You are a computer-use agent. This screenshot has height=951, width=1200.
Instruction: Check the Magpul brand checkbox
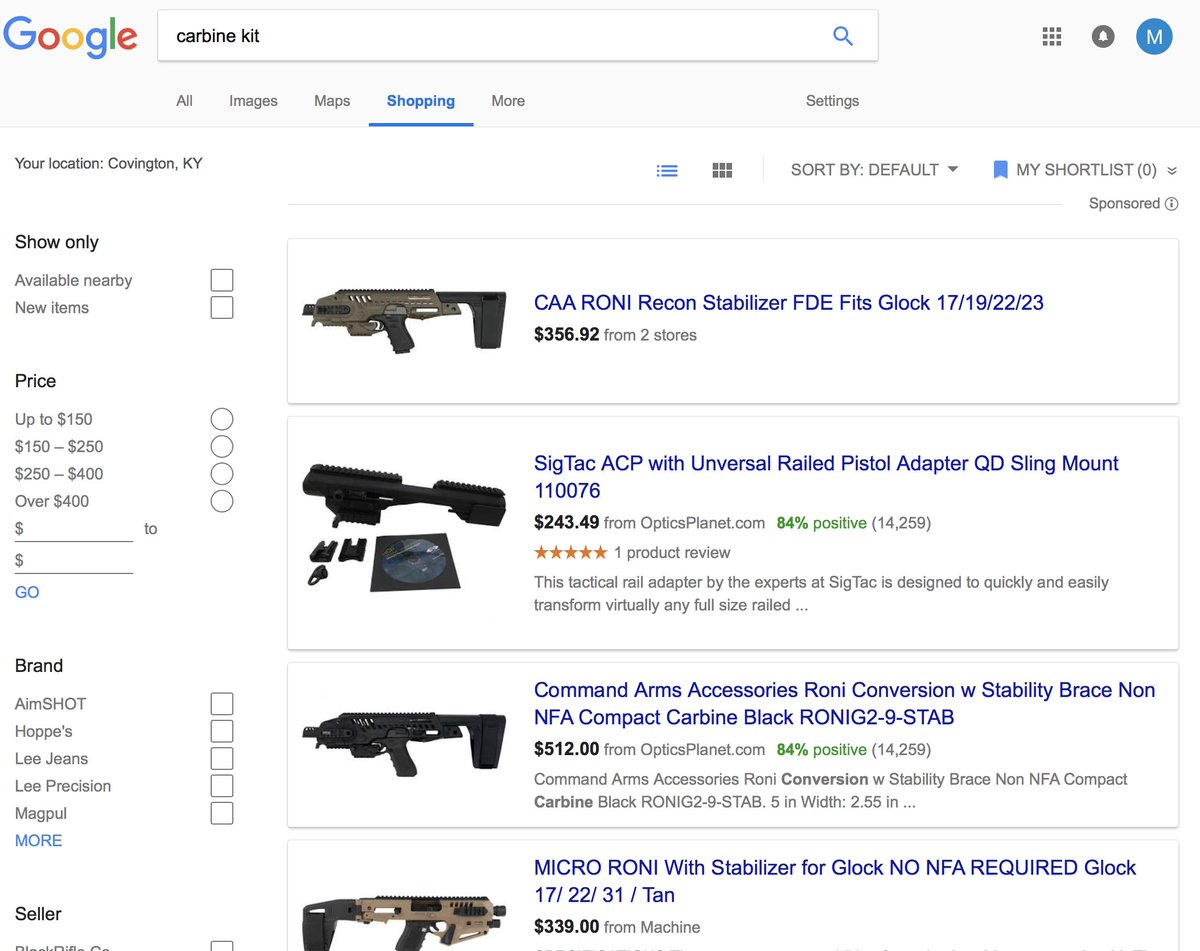pyautogui.click(x=222, y=813)
